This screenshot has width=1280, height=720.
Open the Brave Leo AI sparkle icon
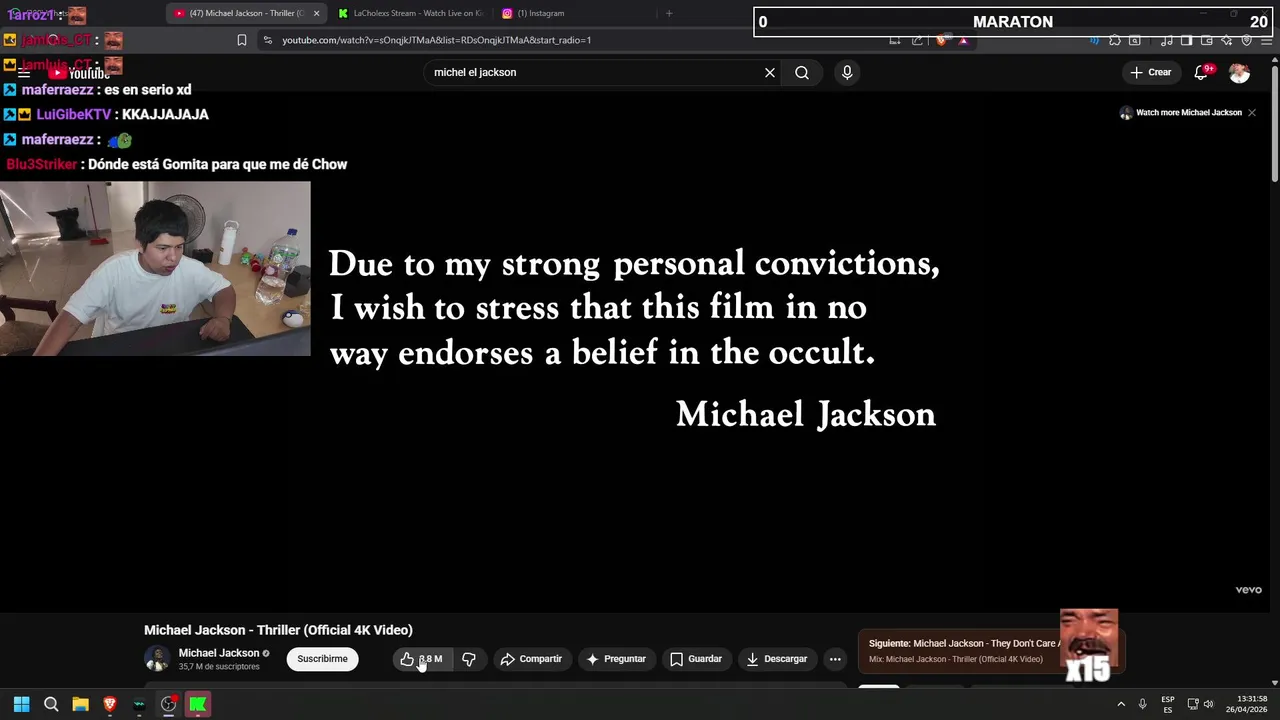coord(1227,40)
